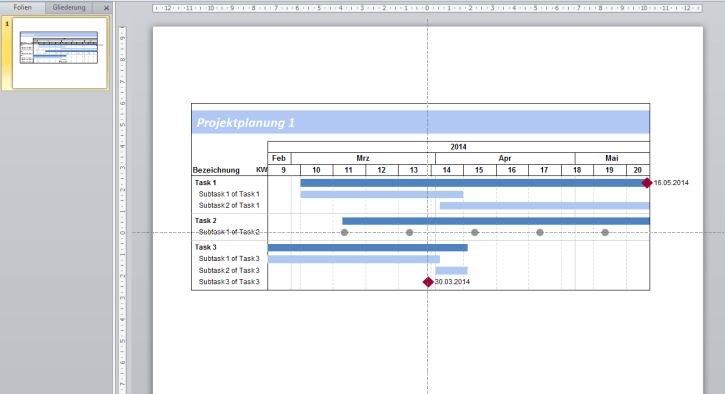Click the vertical ruler beside the slide

(123, 209)
